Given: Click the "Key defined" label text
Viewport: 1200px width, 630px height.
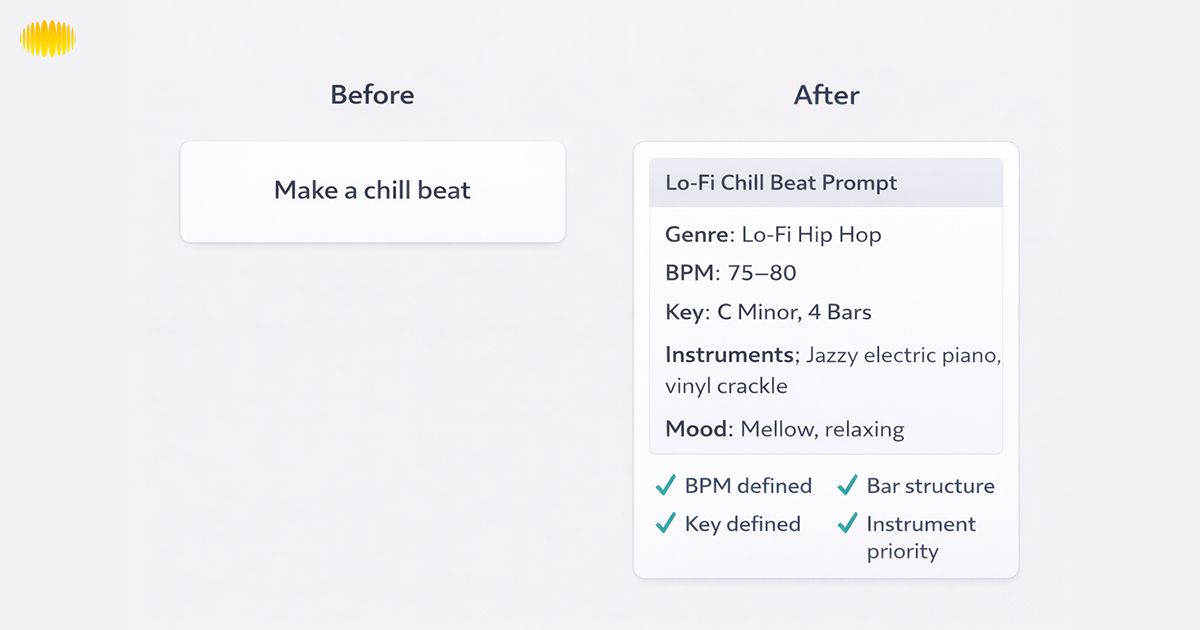Looking at the screenshot, I should 742,523.
